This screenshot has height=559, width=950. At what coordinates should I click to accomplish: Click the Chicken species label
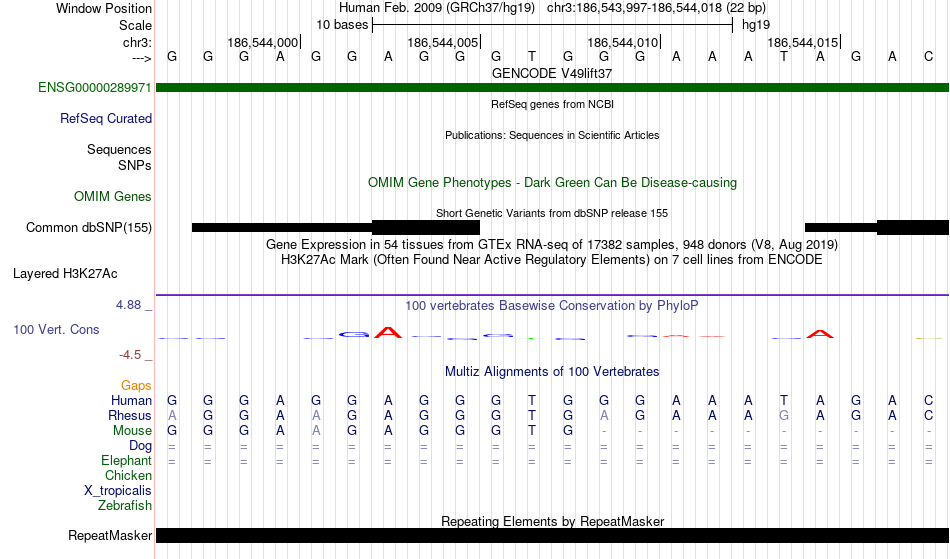(128, 476)
